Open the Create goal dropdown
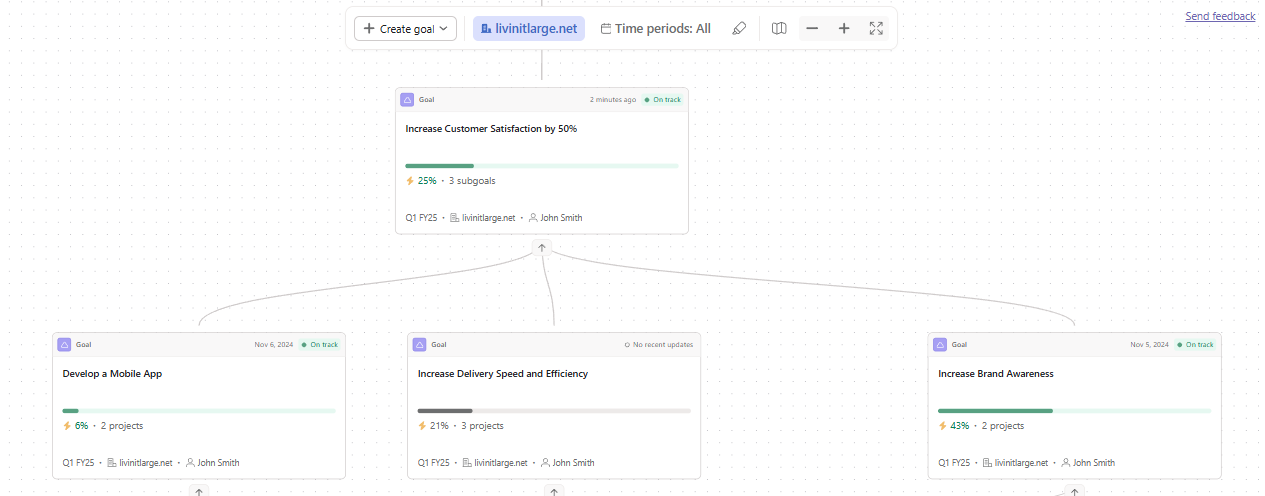 coord(406,29)
